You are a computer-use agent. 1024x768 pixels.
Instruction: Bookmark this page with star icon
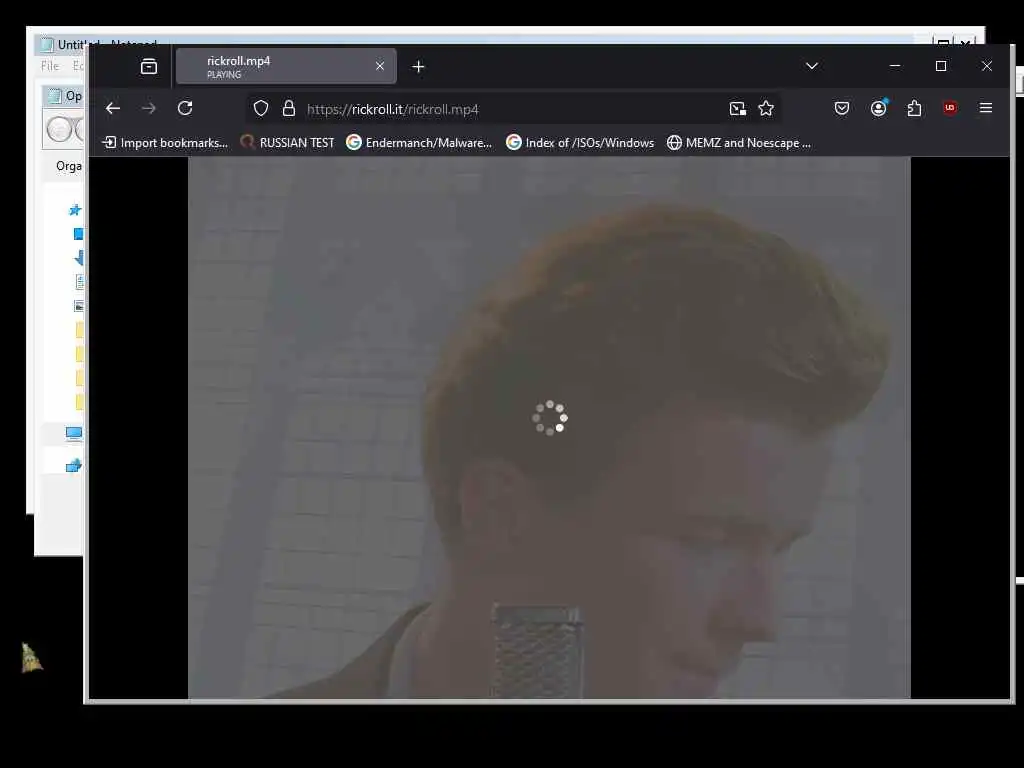click(x=766, y=108)
